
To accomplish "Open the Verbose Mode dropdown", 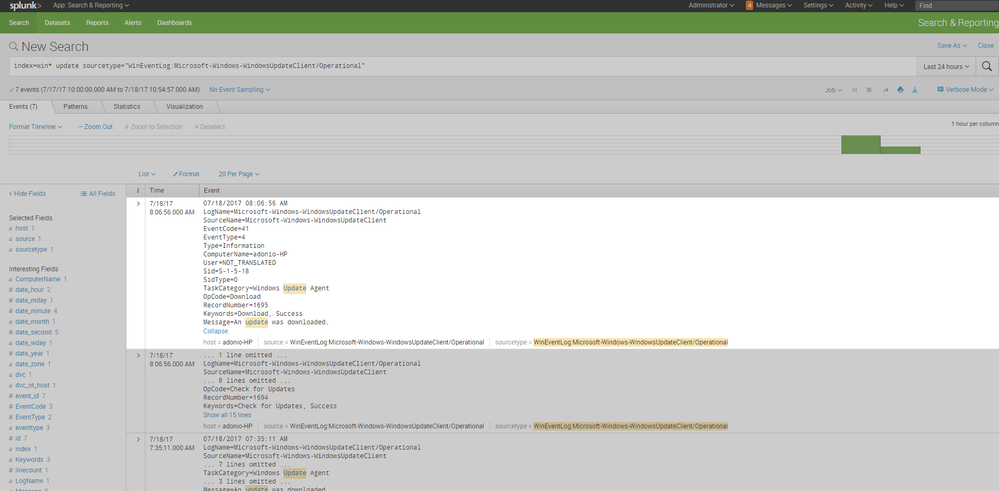I will click(x=966, y=90).
